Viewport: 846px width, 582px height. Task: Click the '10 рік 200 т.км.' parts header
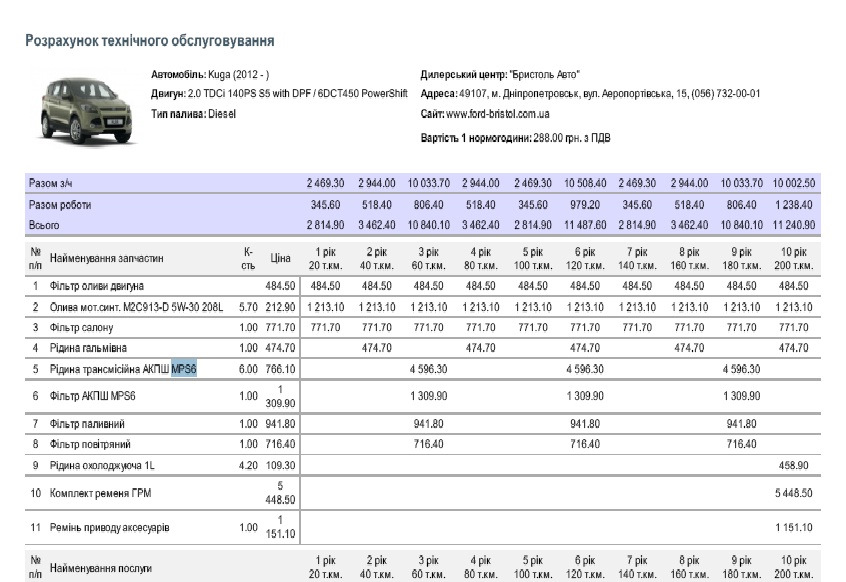(x=794, y=258)
